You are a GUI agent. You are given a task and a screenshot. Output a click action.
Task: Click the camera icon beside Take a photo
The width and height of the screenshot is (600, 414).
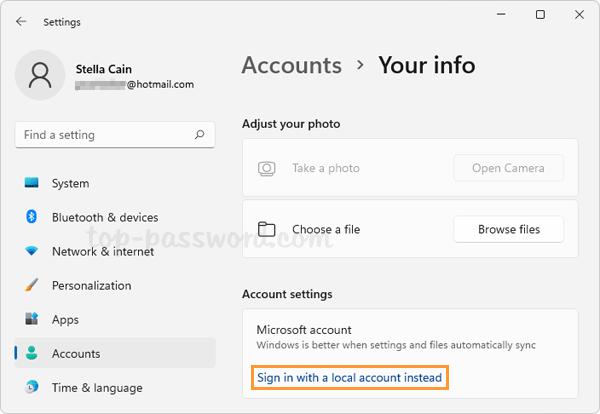pos(267,168)
